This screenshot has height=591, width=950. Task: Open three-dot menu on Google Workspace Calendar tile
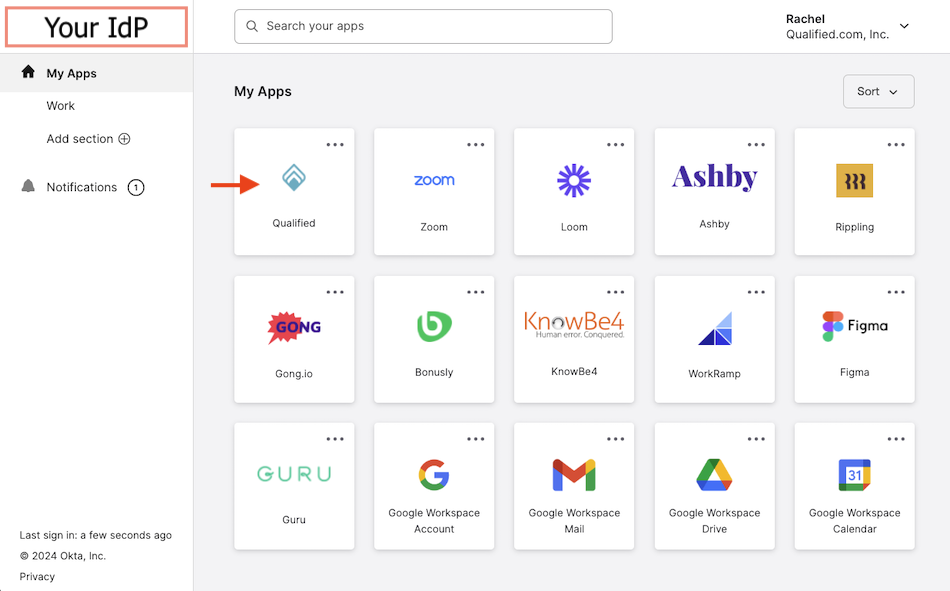click(x=896, y=439)
